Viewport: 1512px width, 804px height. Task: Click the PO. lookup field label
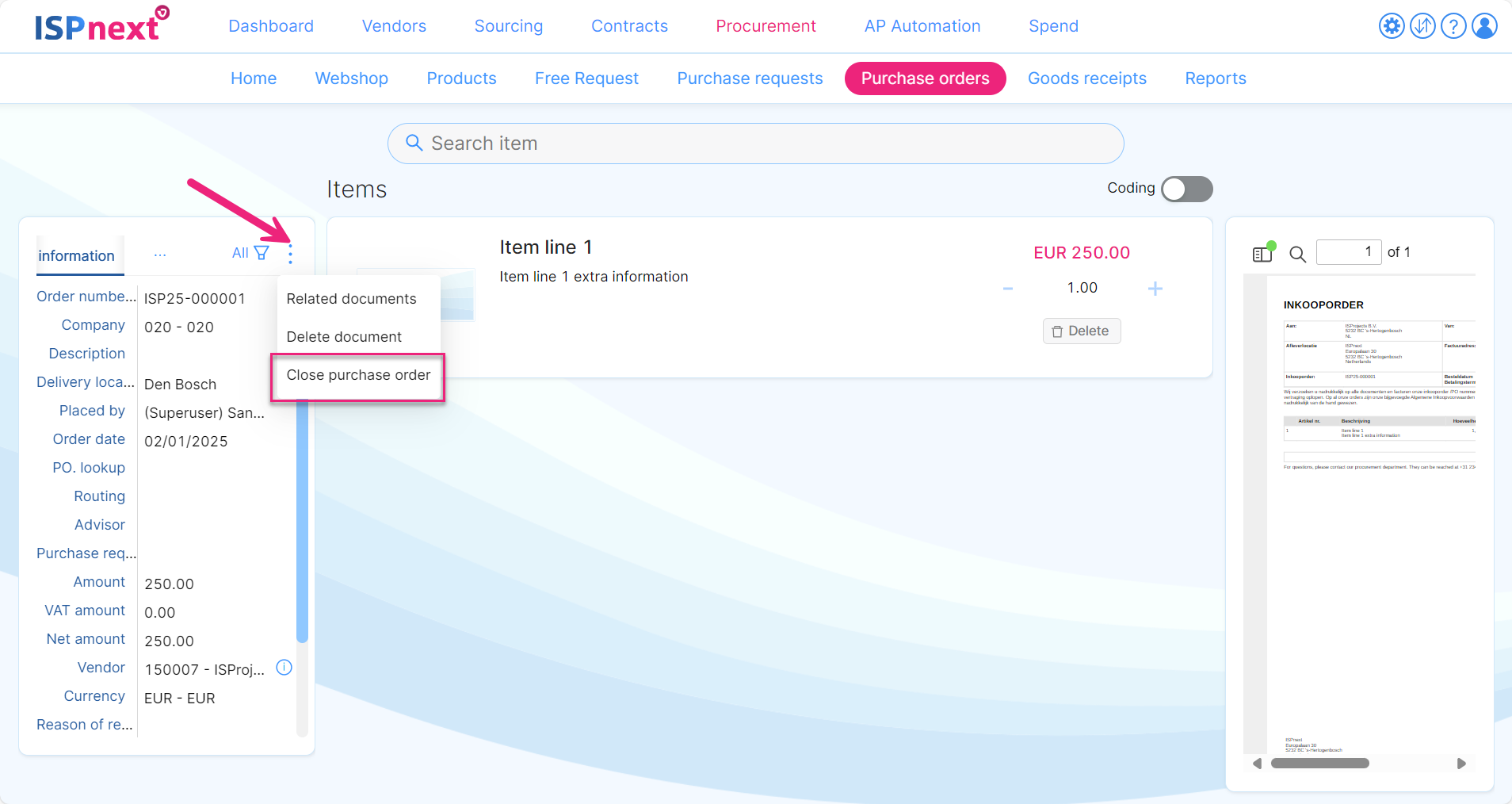[89, 468]
